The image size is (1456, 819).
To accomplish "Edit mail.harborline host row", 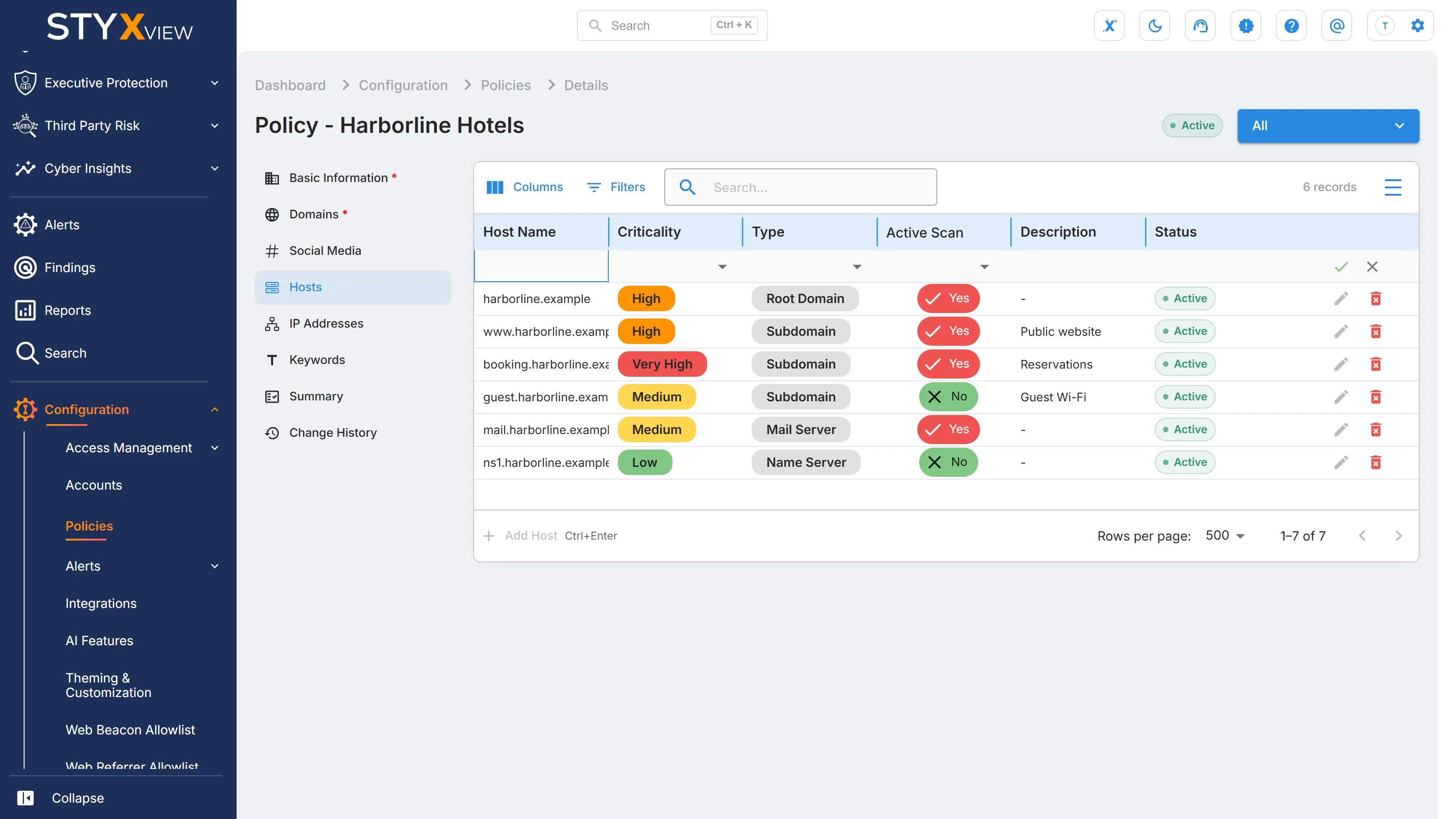I will [1341, 430].
